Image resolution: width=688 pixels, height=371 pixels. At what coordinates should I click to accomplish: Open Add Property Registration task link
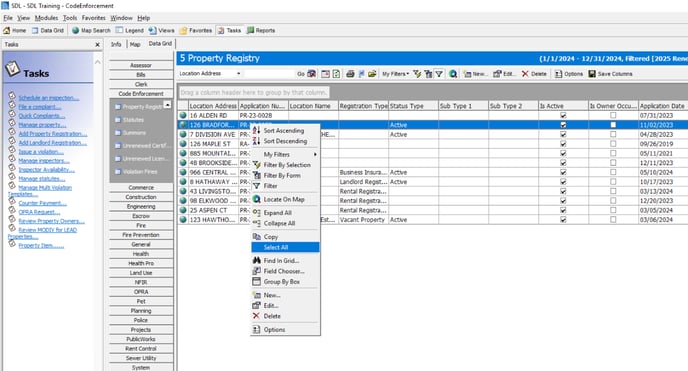tap(53, 134)
